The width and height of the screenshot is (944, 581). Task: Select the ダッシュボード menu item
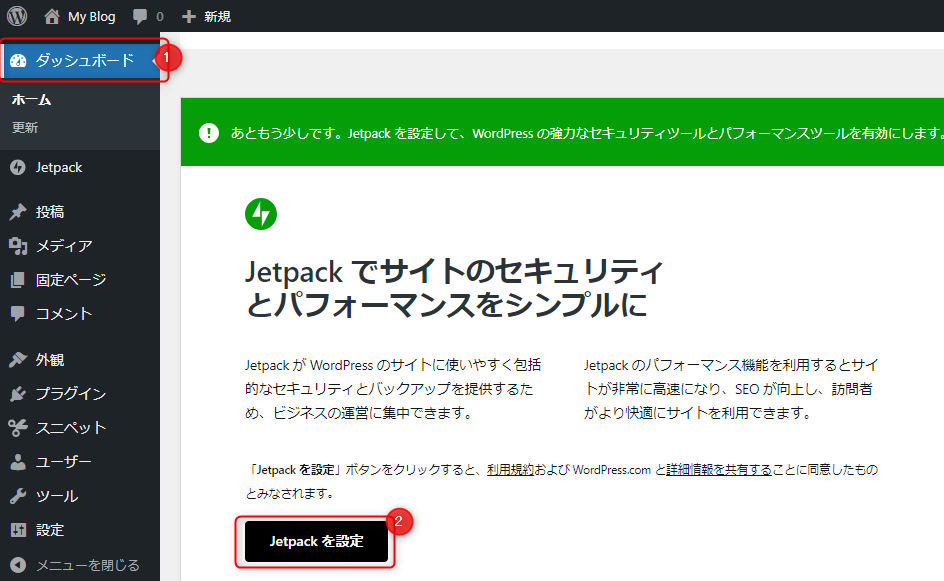[x=84, y=60]
